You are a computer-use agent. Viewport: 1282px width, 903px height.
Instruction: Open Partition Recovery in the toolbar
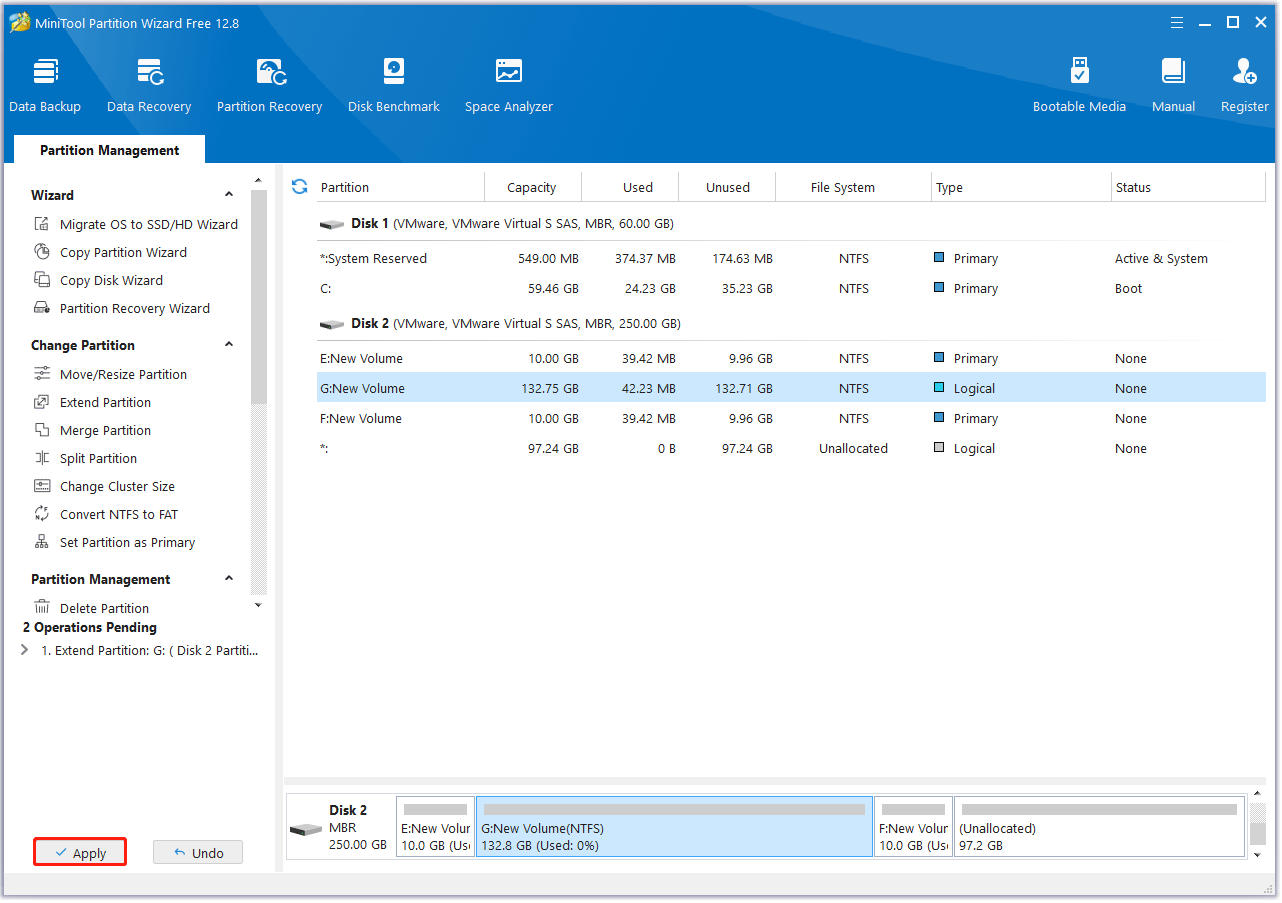pos(269,85)
